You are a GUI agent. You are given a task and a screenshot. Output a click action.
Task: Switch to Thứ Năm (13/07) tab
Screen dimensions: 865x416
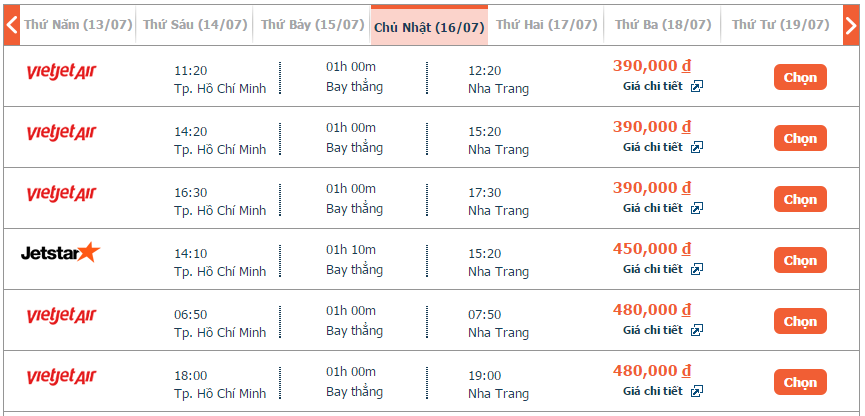click(78, 25)
